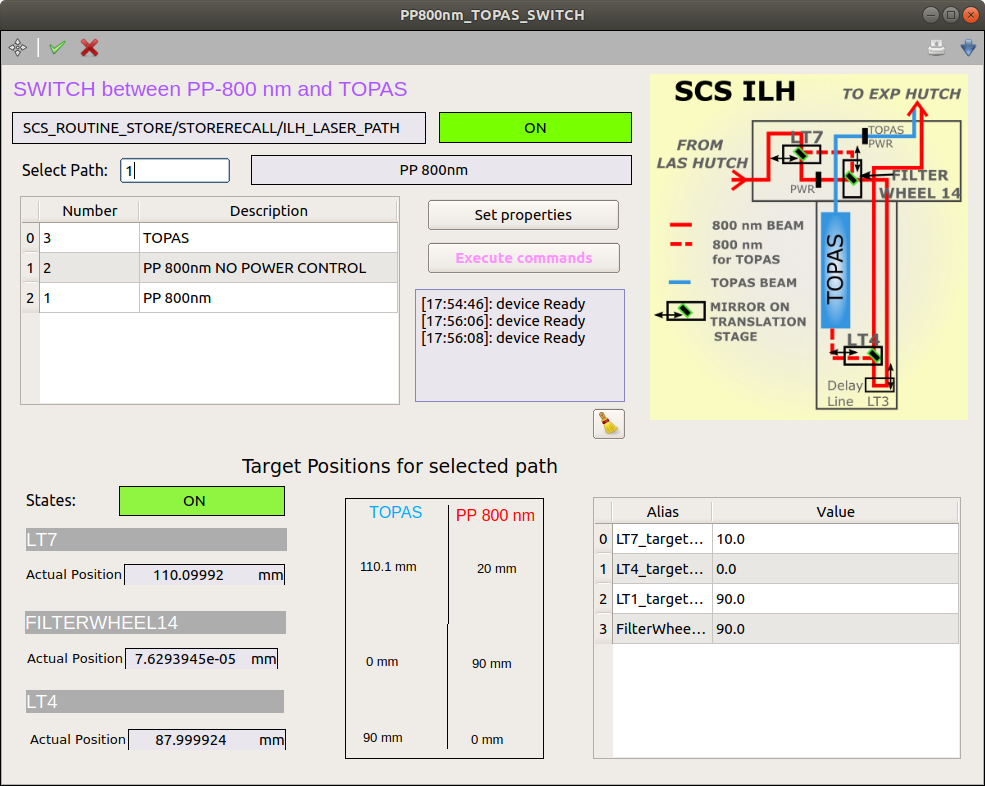Click the 20 mm PP 800 nm target value
Screen dimensions: 985x786
tap(496, 569)
